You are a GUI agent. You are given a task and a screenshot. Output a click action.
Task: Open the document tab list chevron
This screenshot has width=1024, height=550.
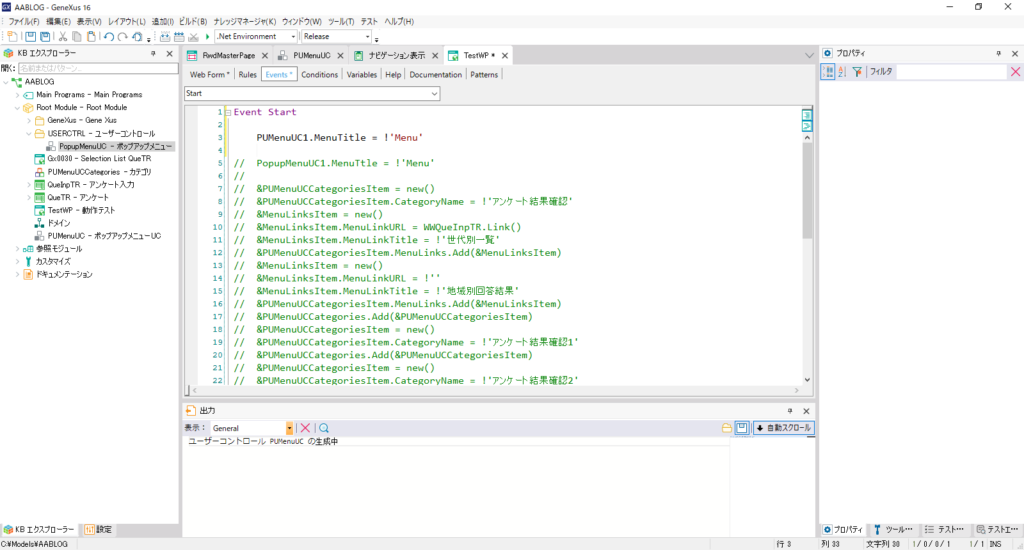[x=809, y=56]
